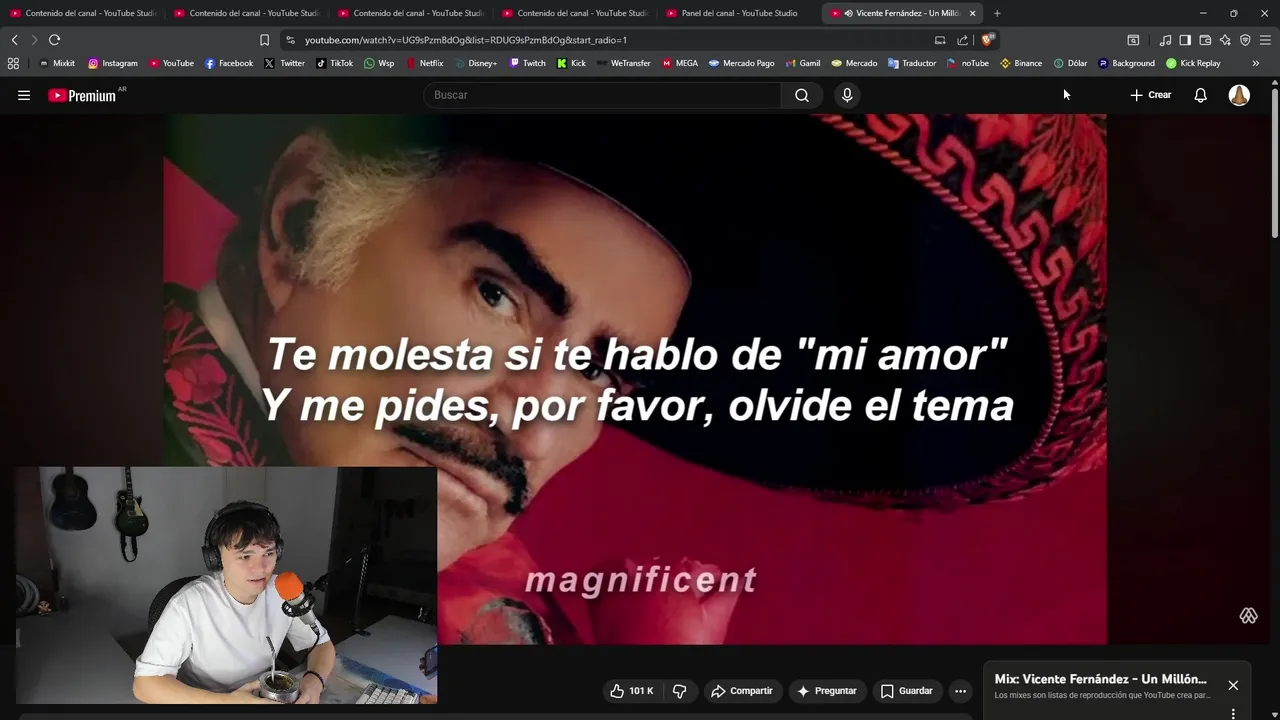Screen dimensions: 1280x720
Task: Open the YouTube guide hamburger menu
Action: (x=24, y=95)
